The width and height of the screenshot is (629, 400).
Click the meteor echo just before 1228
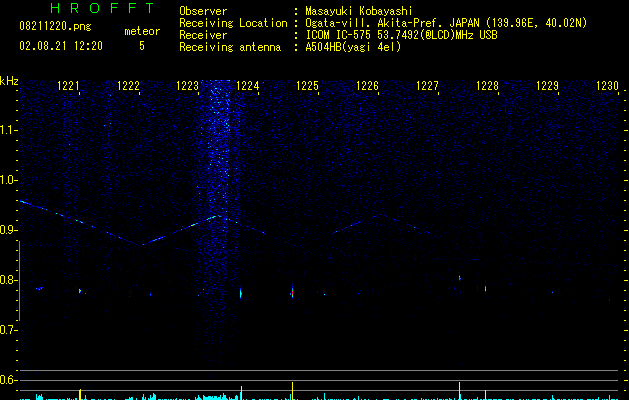(x=485, y=288)
